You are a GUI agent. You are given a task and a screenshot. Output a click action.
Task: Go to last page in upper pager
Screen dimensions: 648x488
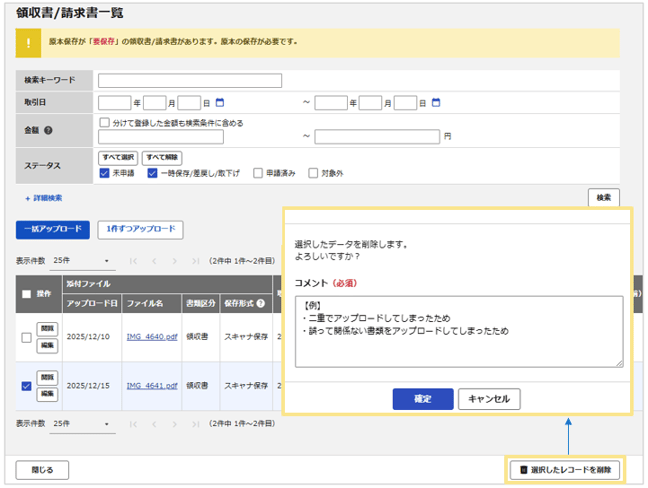tap(195, 261)
